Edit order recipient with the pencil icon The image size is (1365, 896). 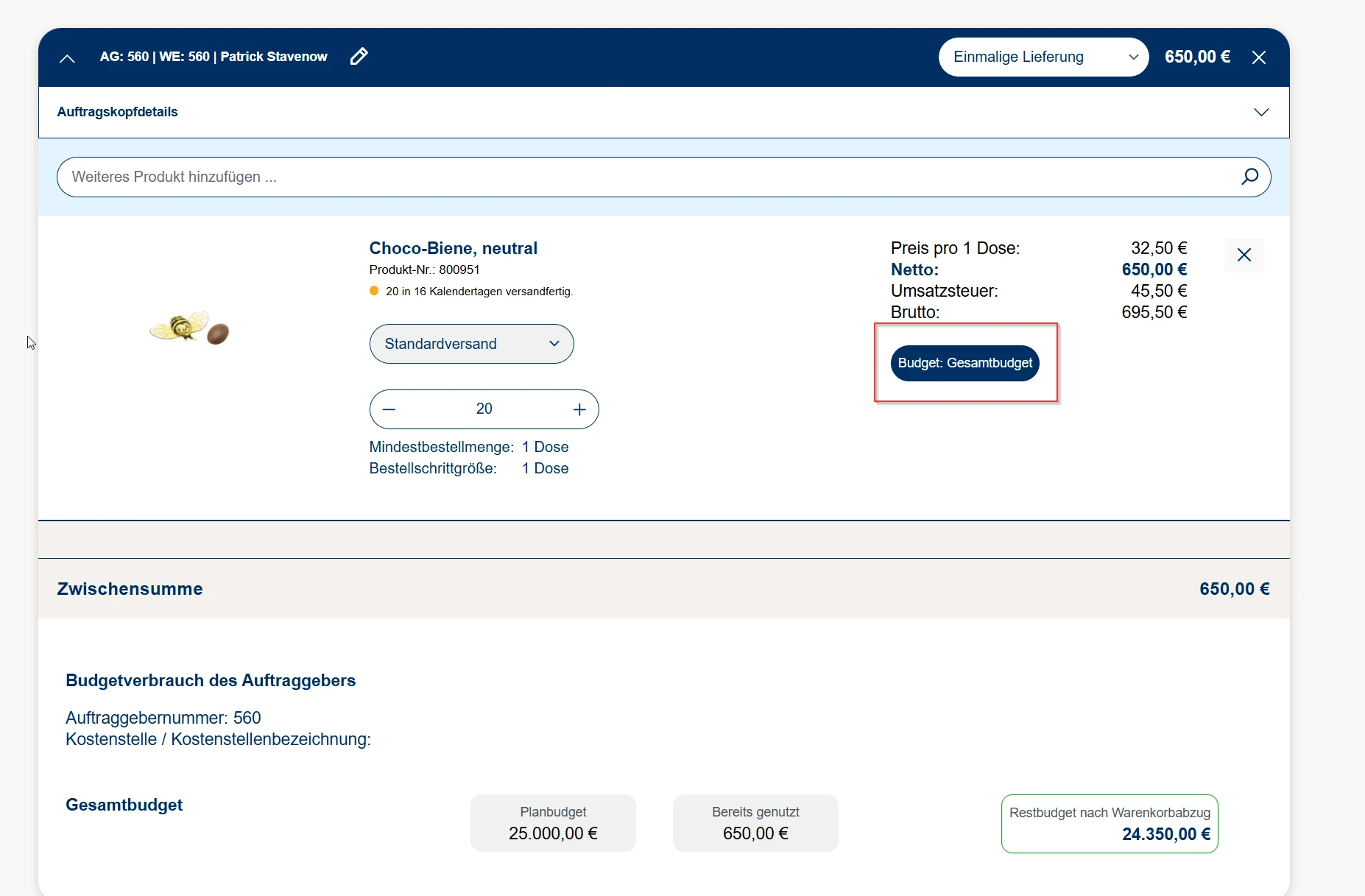coord(359,57)
